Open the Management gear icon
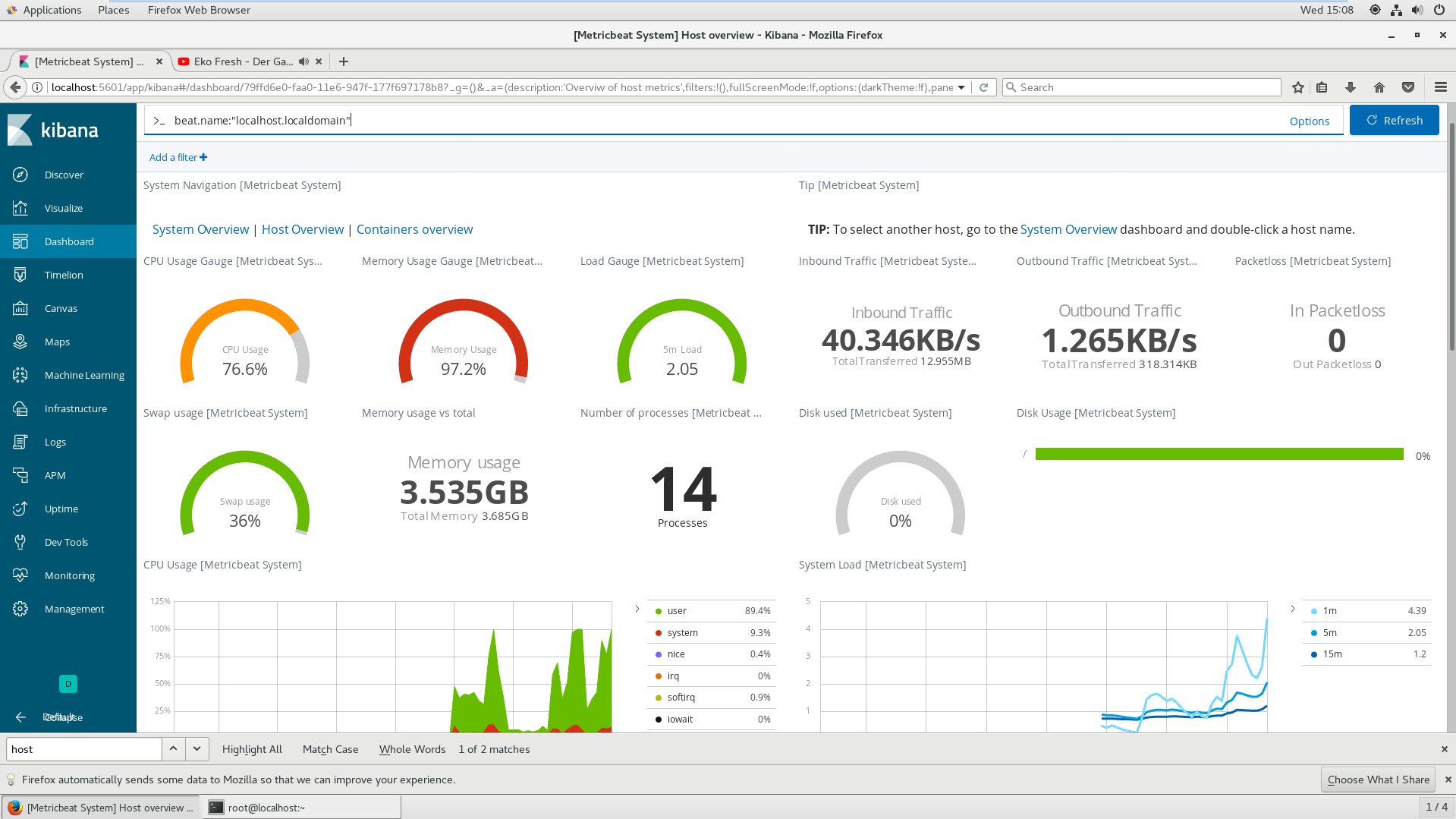Screen dimensions: 1456x819 pyautogui.click(x=20, y=609)
